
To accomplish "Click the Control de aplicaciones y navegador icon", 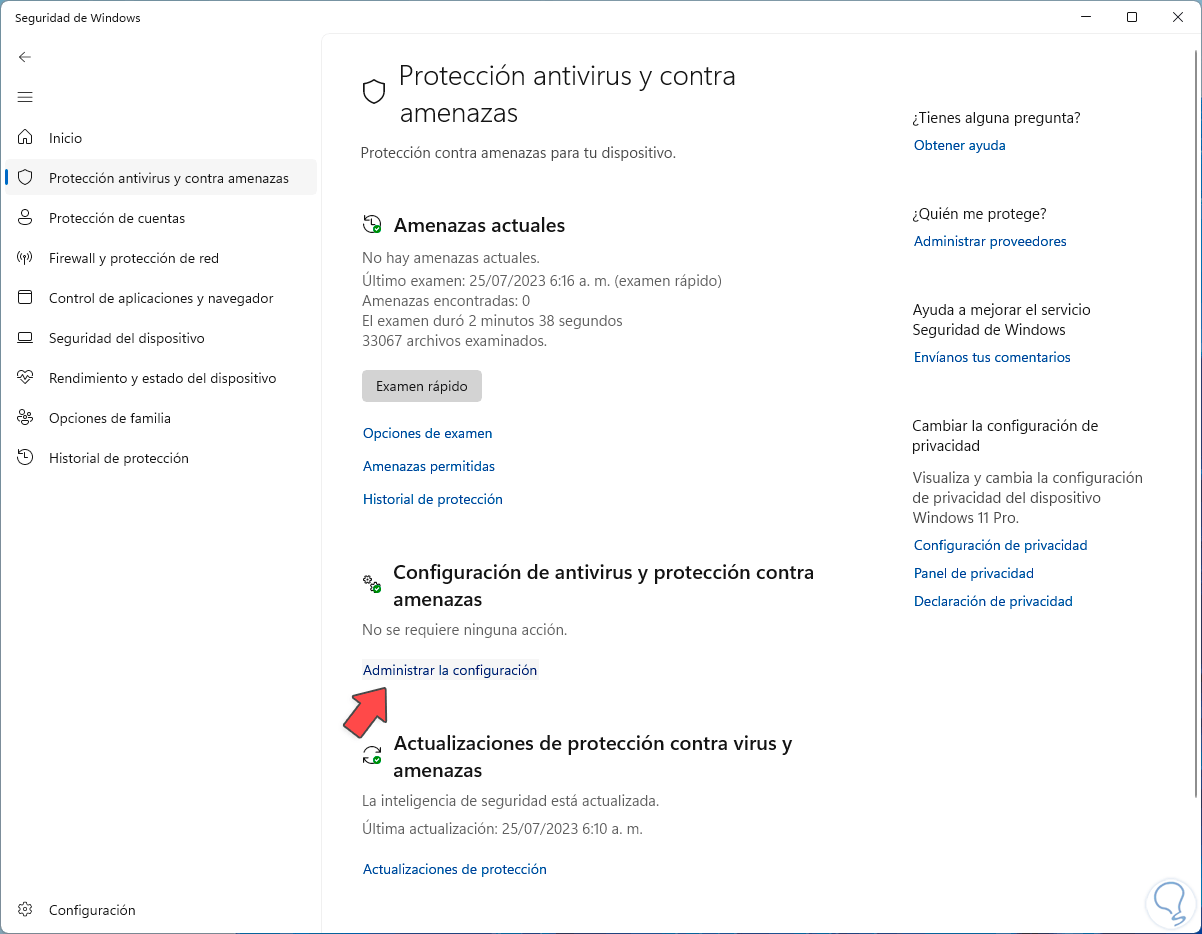I will 26,298.
